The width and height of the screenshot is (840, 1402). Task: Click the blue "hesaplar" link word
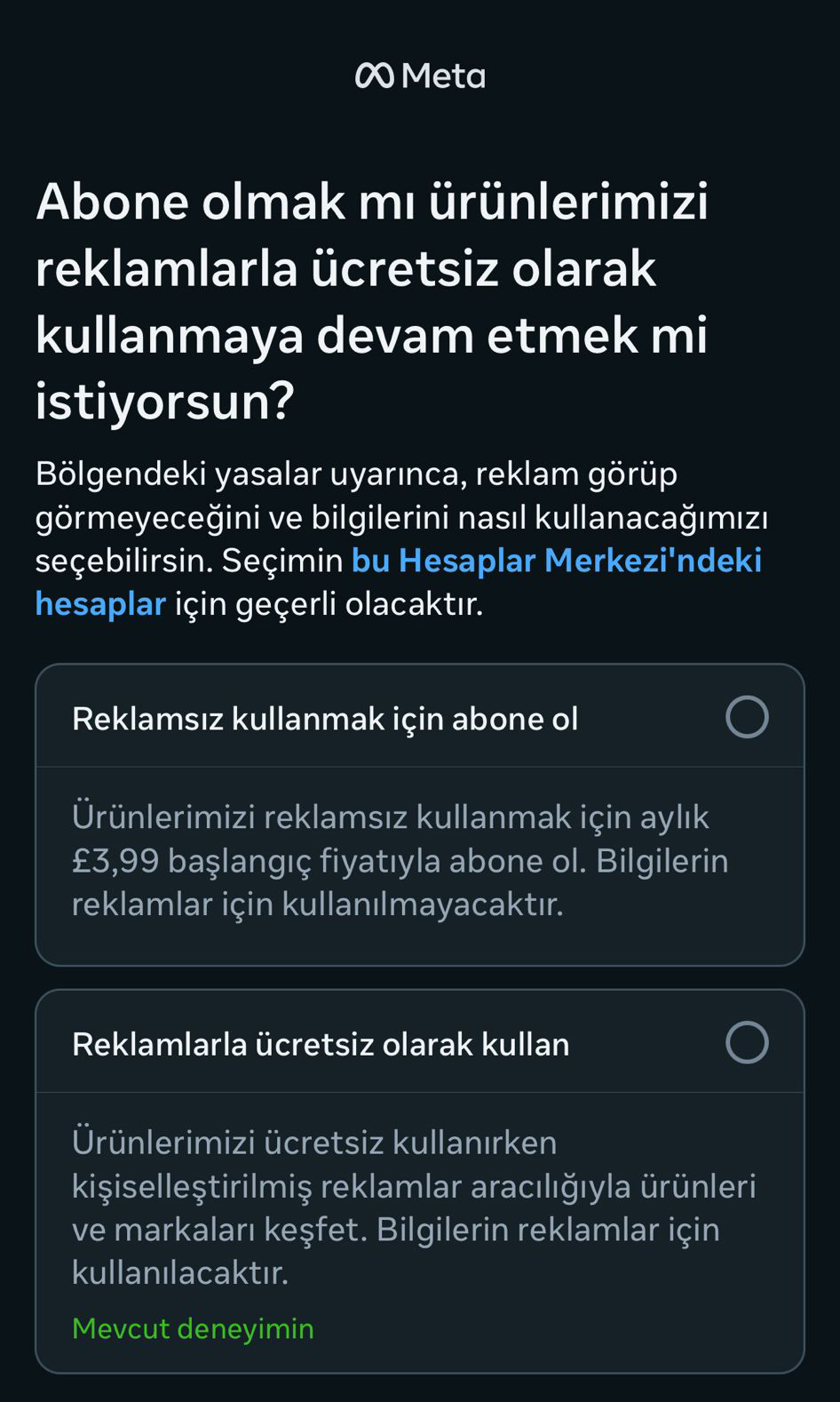tap(100, 604)
